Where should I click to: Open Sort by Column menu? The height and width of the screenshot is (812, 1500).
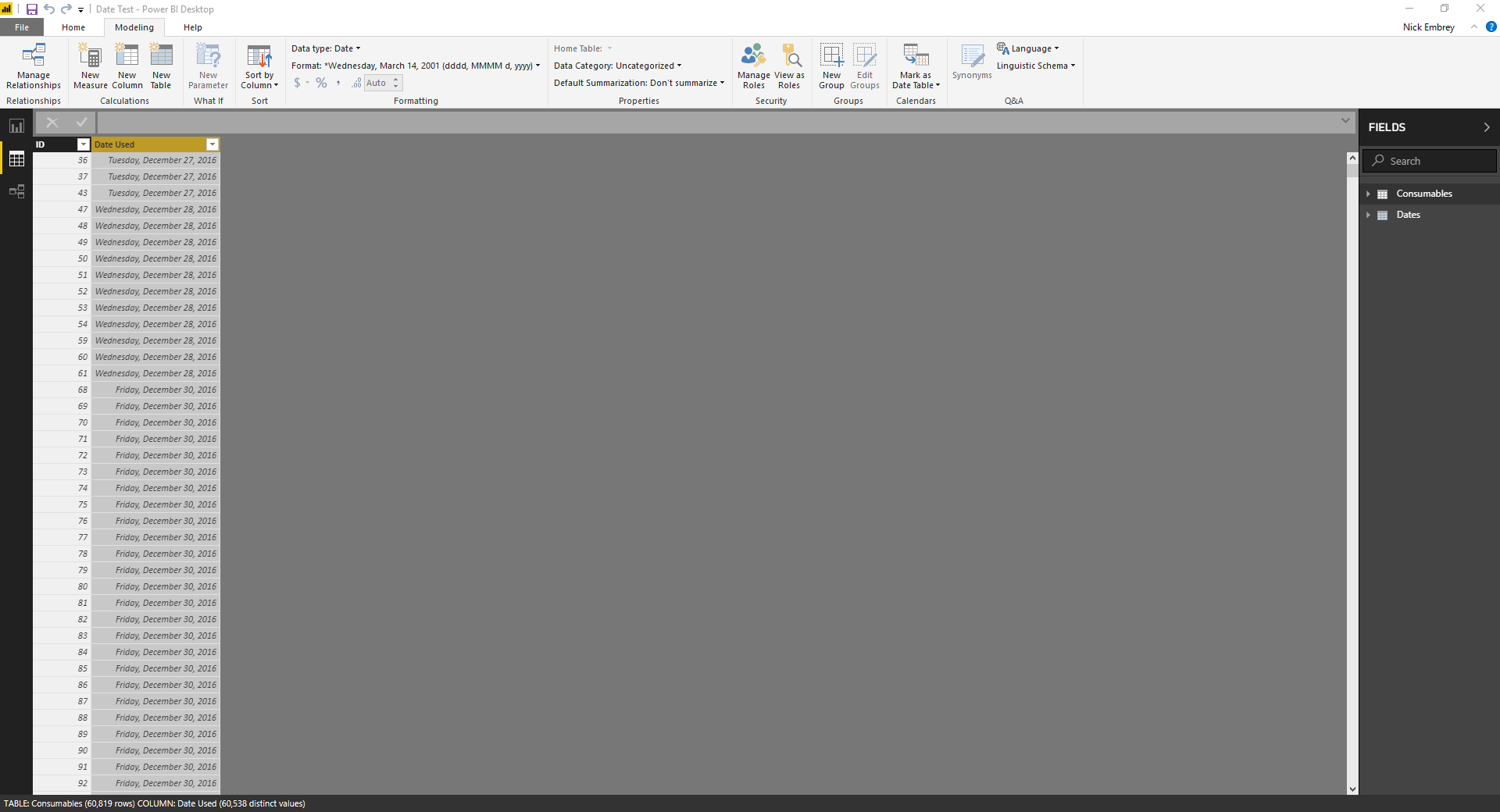point(259,66)
